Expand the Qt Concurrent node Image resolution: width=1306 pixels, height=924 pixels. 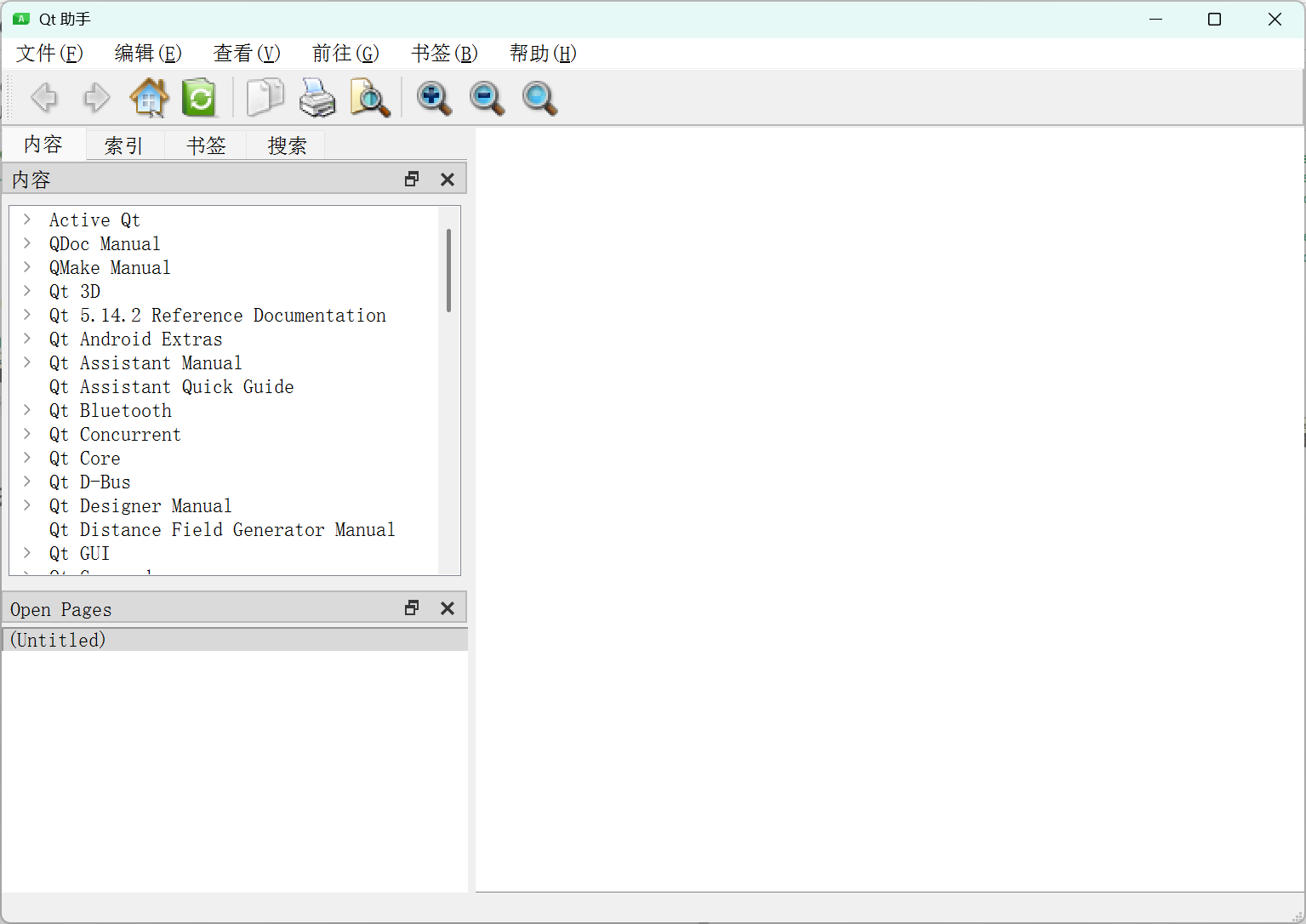point(27,434)
